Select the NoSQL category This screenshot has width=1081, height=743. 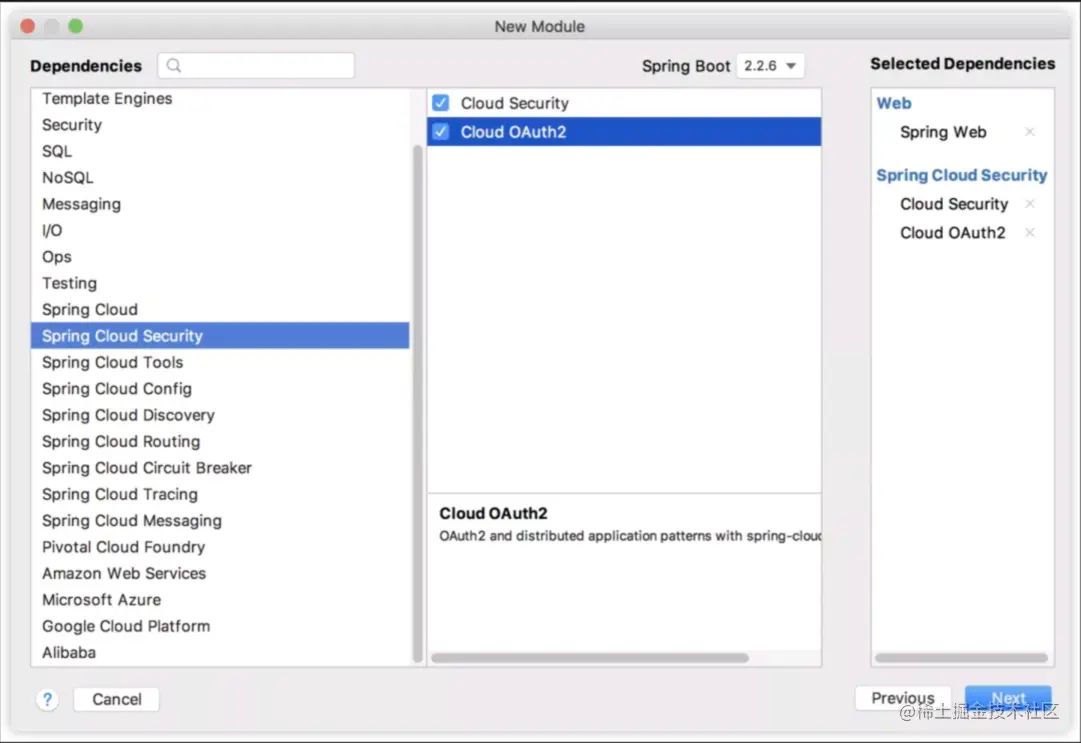pyautogui.click(x=220, y=177)
